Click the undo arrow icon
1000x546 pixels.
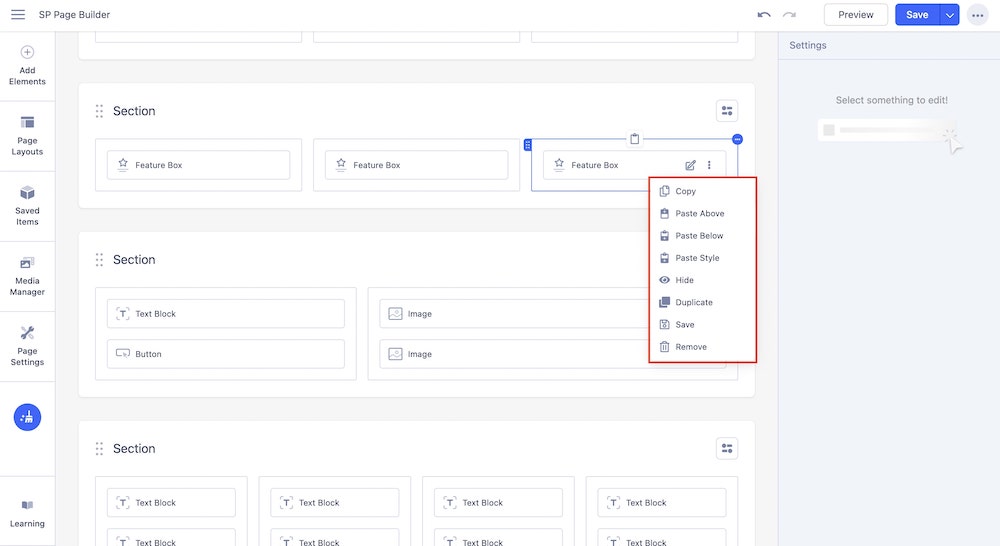pyautogui.click(x=764, y=15)
